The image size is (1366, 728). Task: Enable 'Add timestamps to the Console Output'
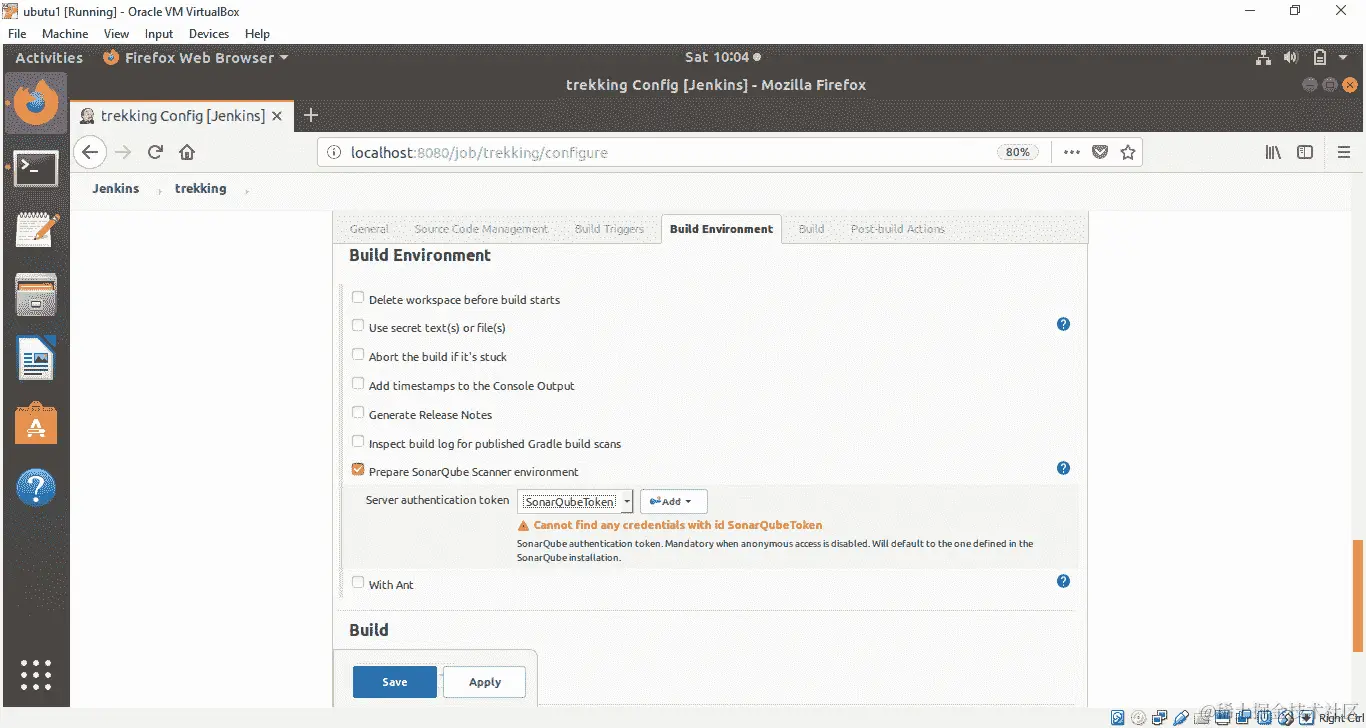click(358, 383)
